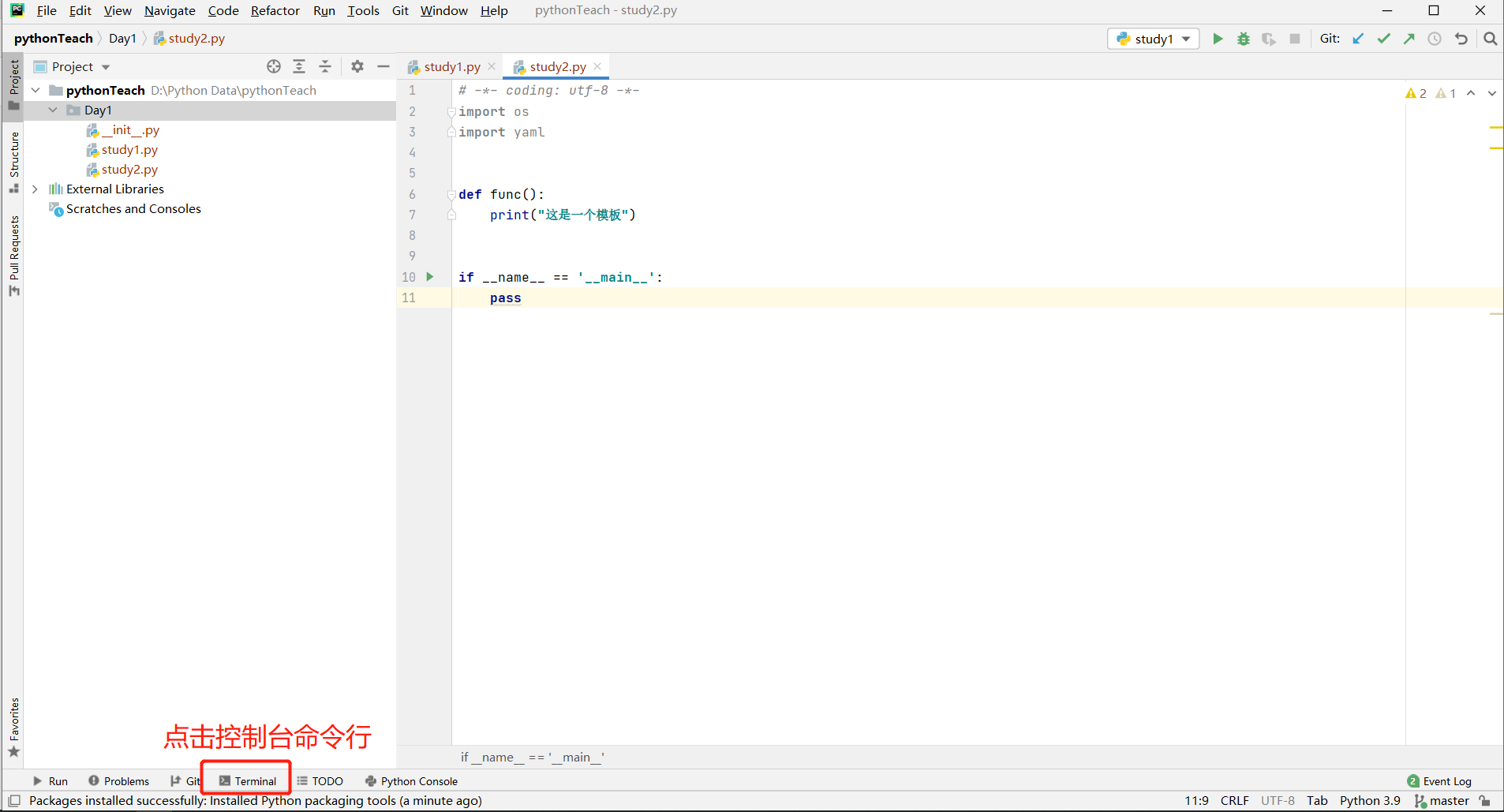1504x812 pixels.
Task: Toggle the Pull Requests side panel
Action: (13, 256)
